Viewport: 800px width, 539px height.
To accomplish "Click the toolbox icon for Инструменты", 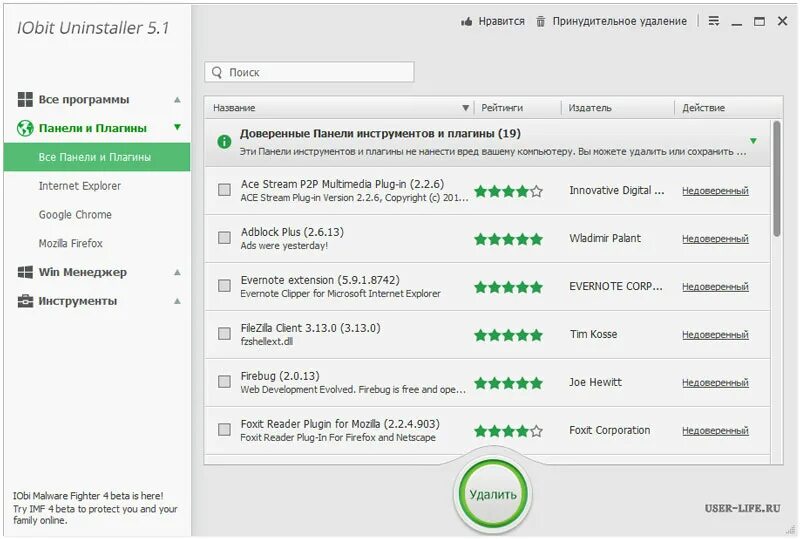I will [25, 301].
